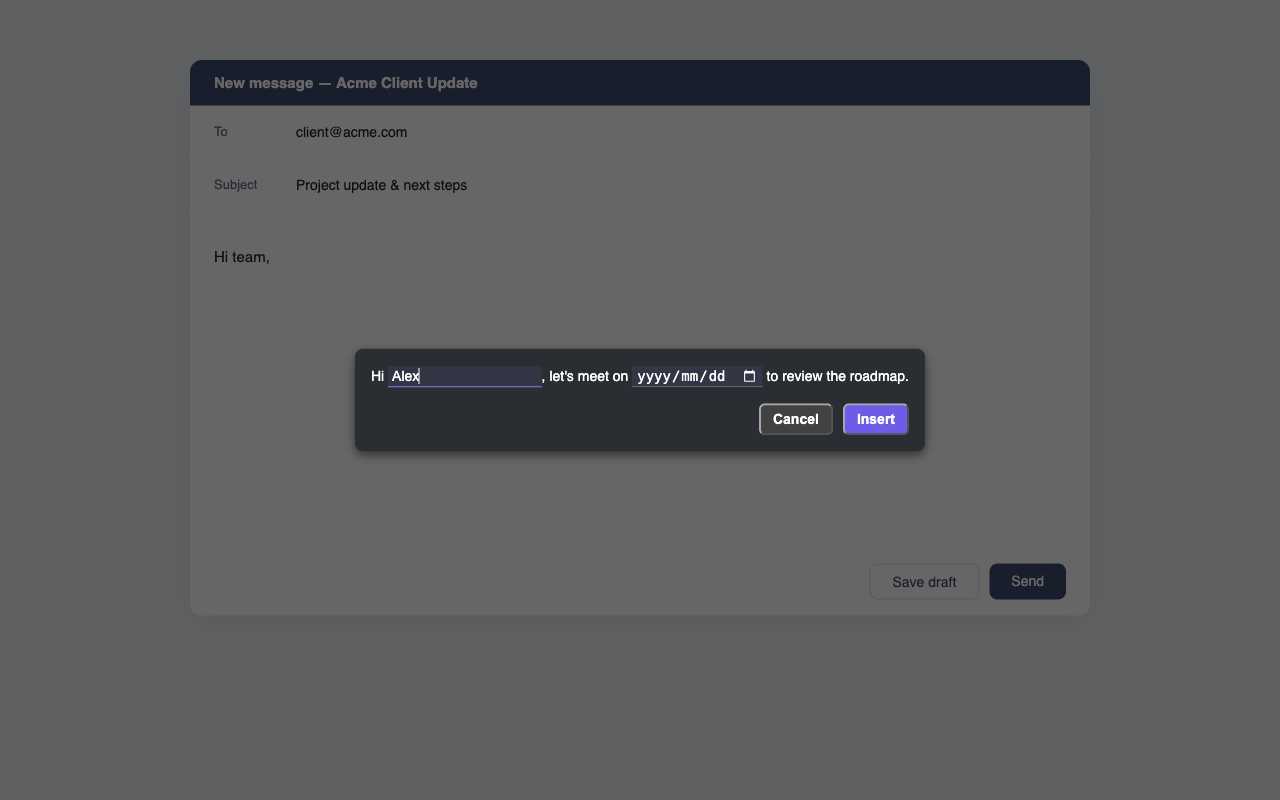Cancel the snippet dialog

click(x=796, y=419)
